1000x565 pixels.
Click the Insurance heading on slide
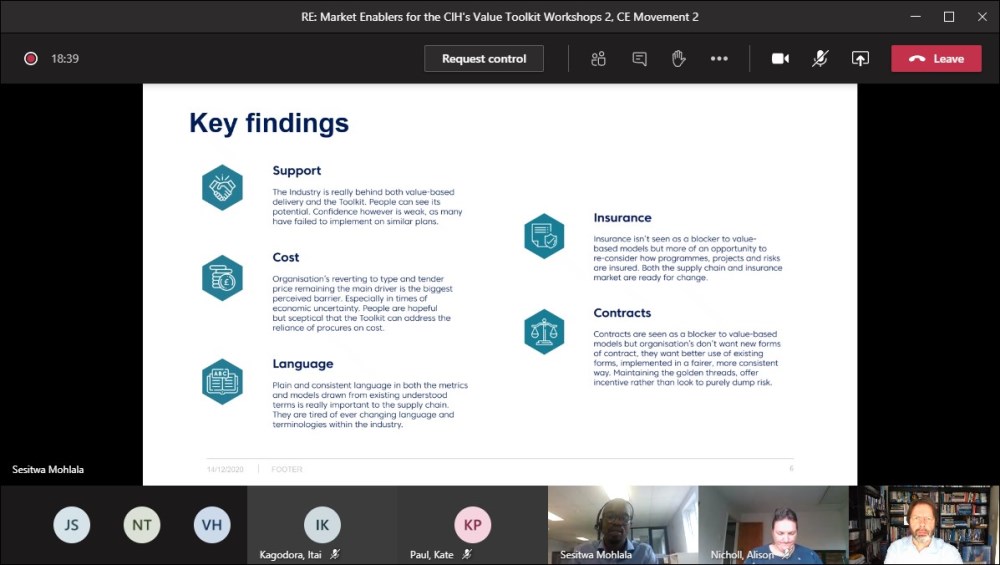pos(622,218)
